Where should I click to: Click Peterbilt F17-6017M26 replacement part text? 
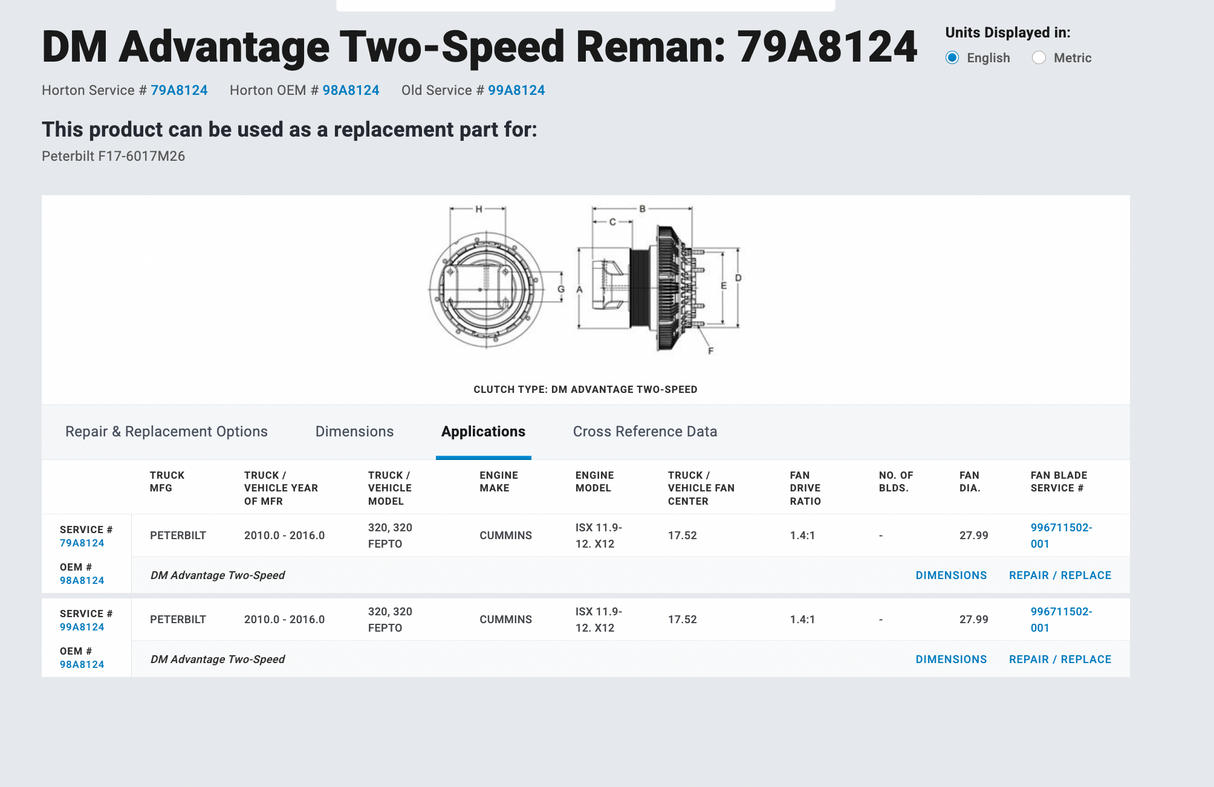point(113,156)
